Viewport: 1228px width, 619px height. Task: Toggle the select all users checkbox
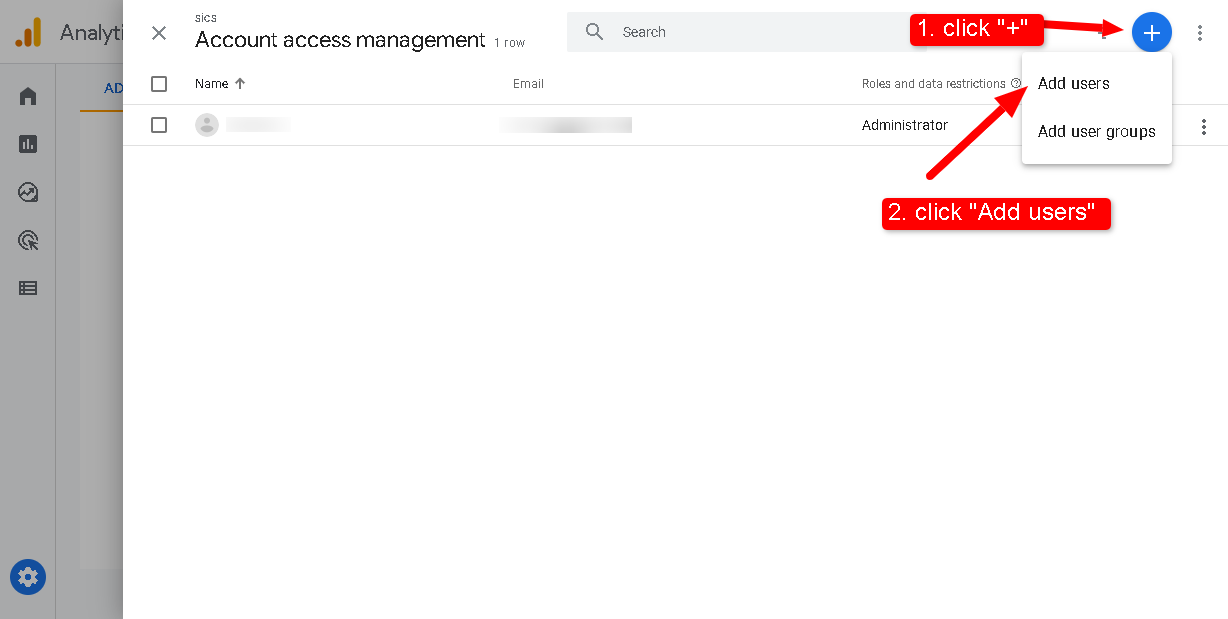(159, 84)
